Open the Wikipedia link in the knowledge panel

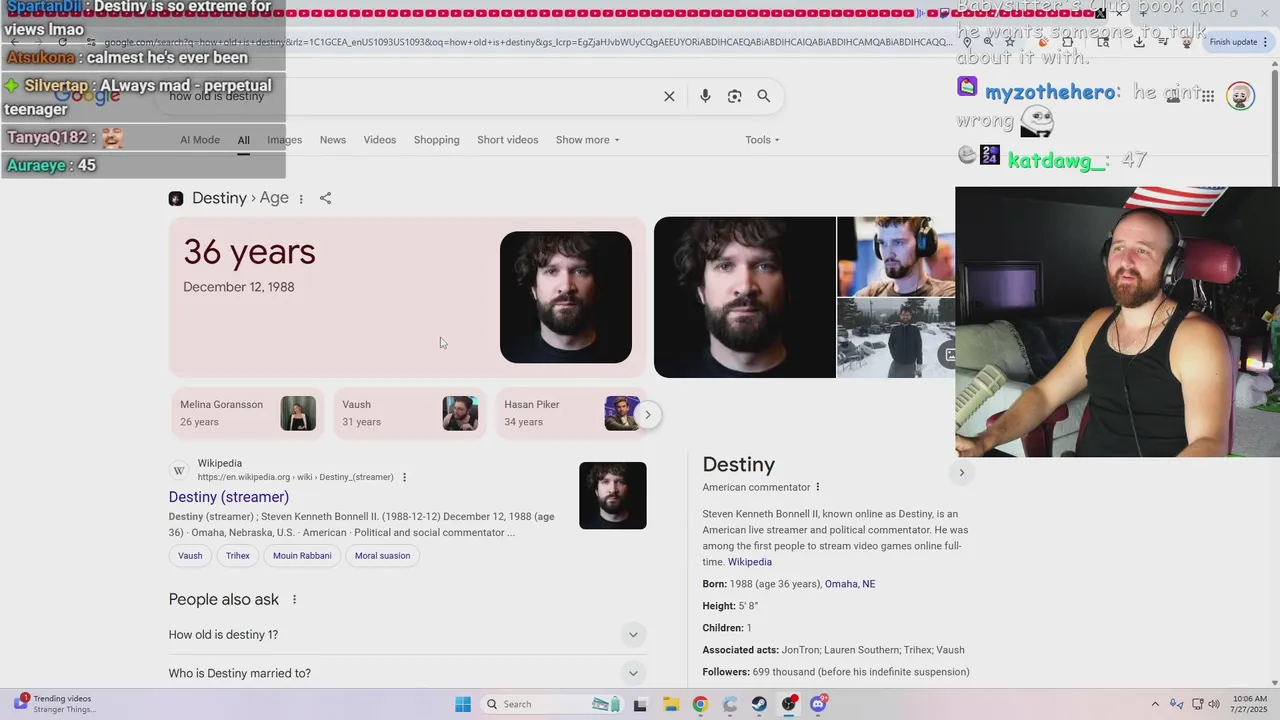[x=750, y=562]
